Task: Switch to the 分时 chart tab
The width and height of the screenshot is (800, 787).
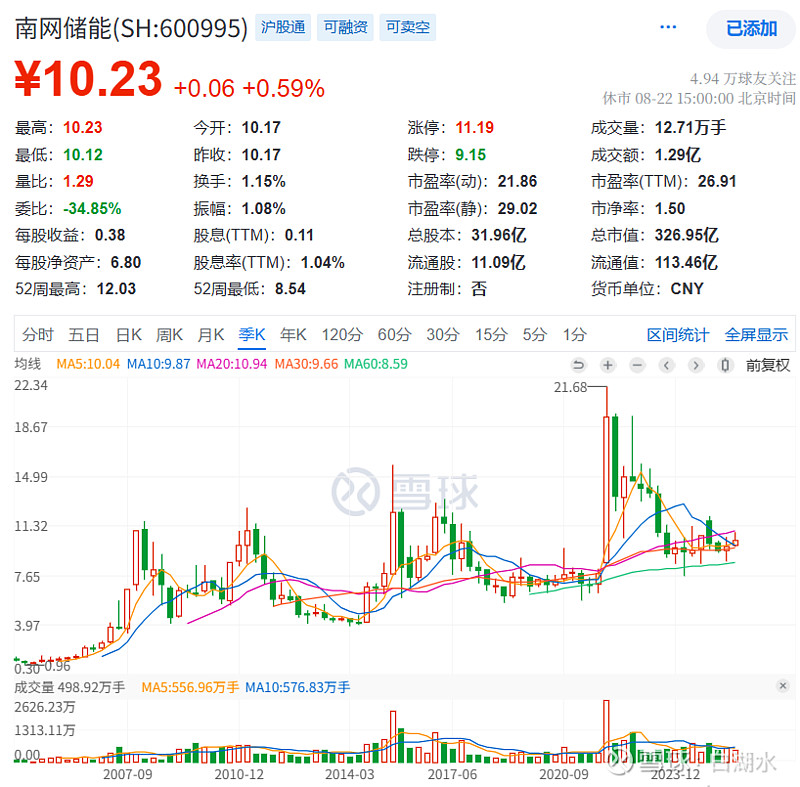Action: pos(38,335)
